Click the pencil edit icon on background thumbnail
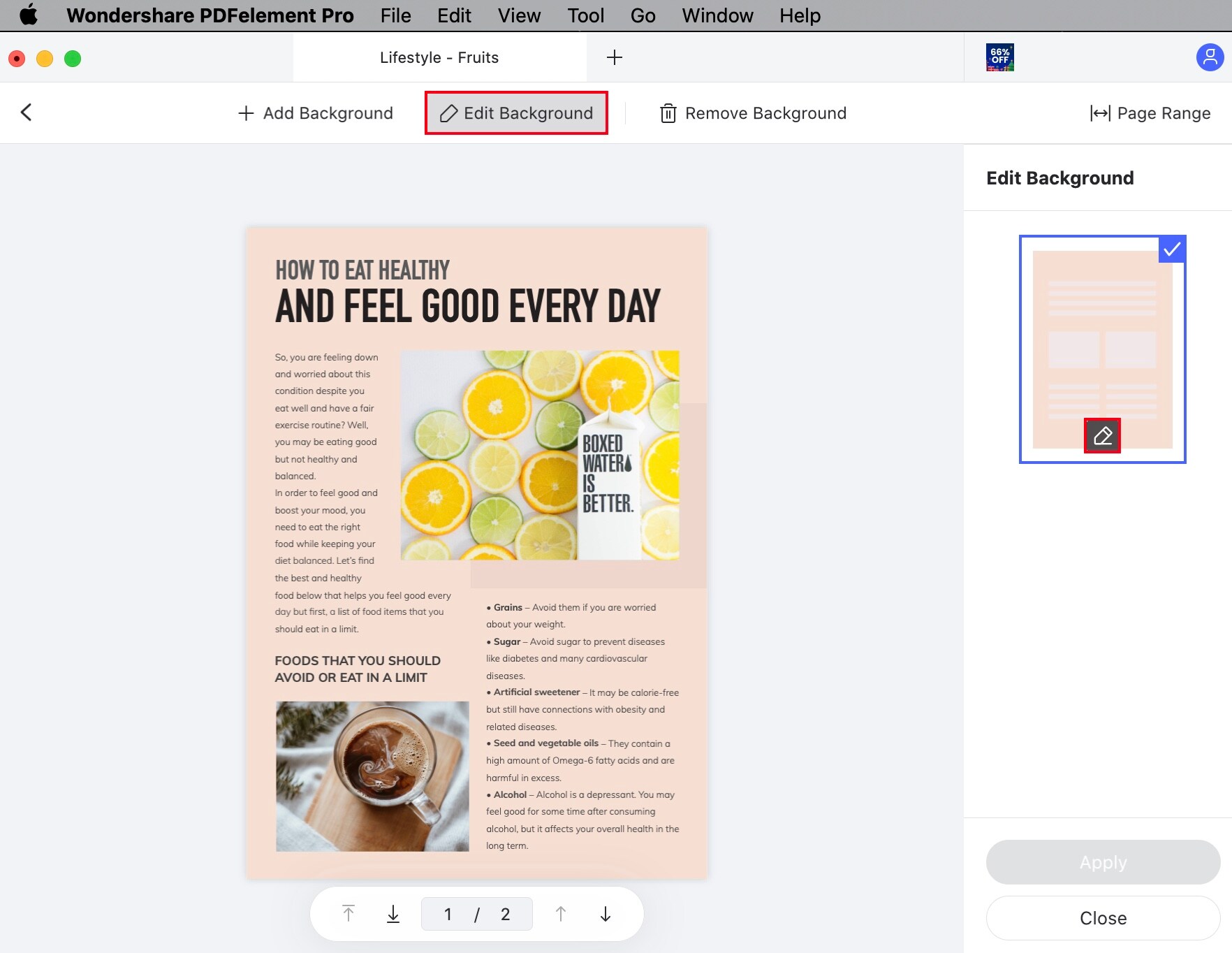Screen dimensions: 1232x953 pos(1102,436)
